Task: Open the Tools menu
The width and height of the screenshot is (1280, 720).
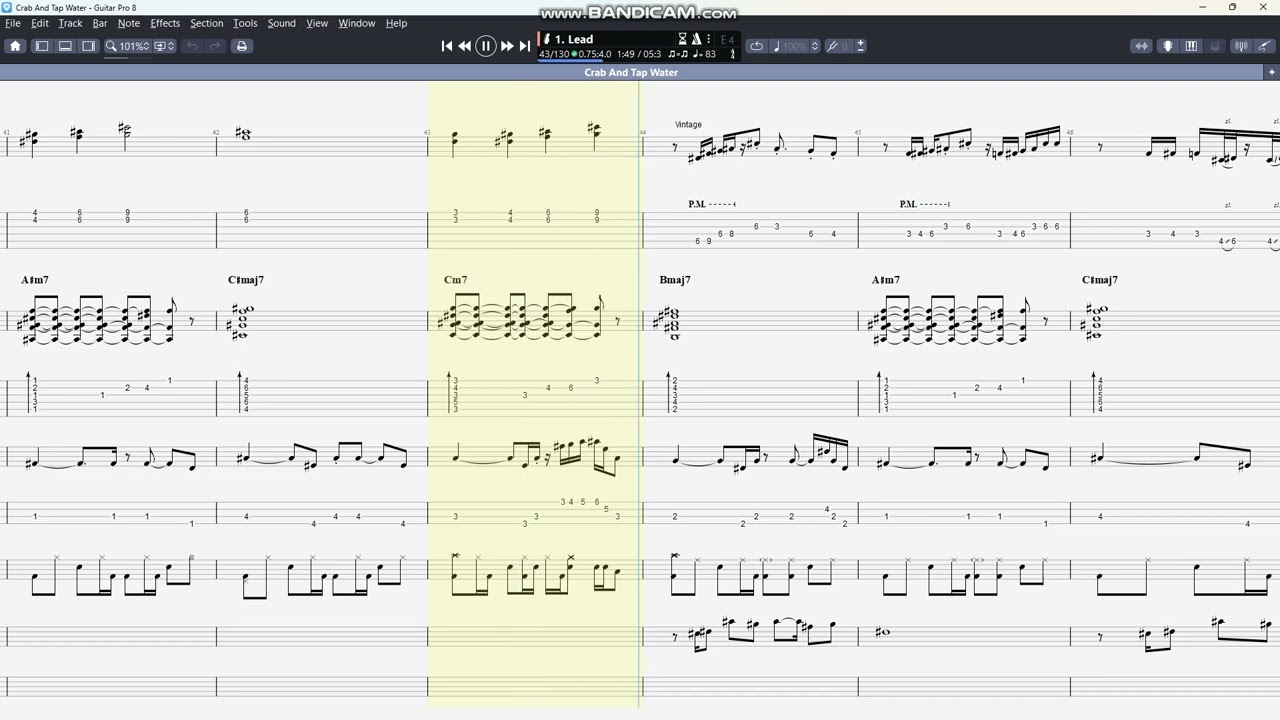Action: [x=245, y=23]
